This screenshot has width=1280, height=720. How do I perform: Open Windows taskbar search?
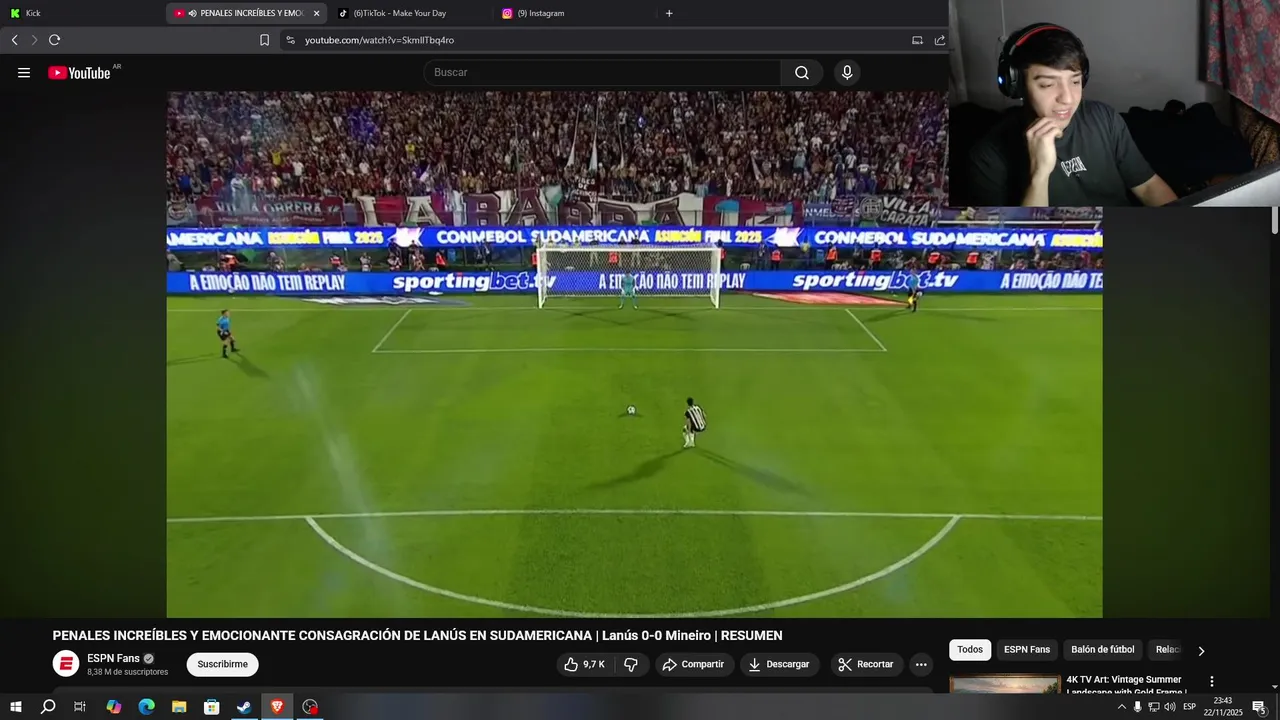coord(47,707)
